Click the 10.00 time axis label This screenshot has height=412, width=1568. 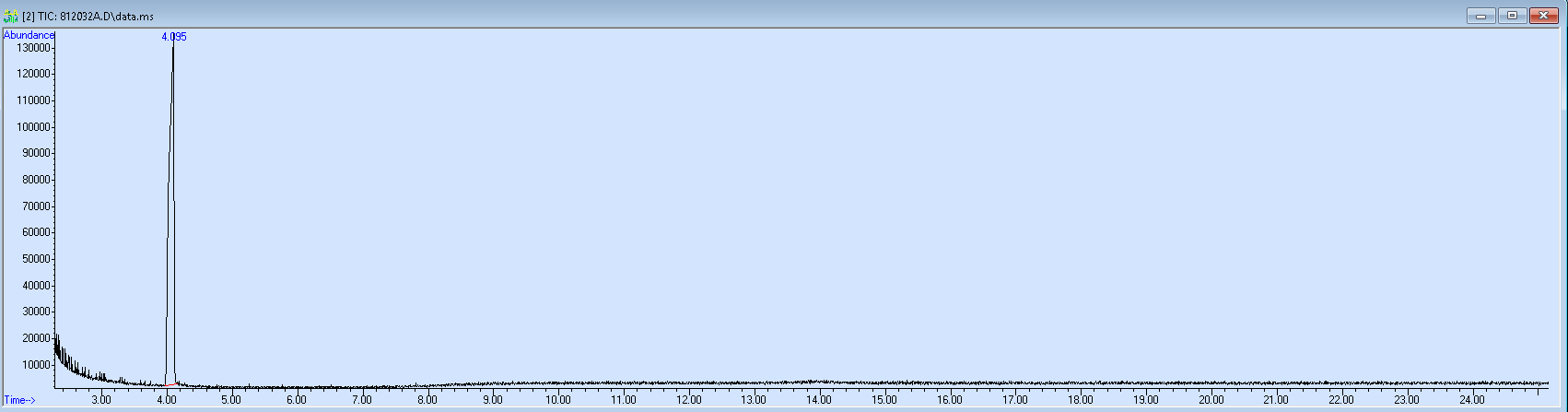point(558,400)
